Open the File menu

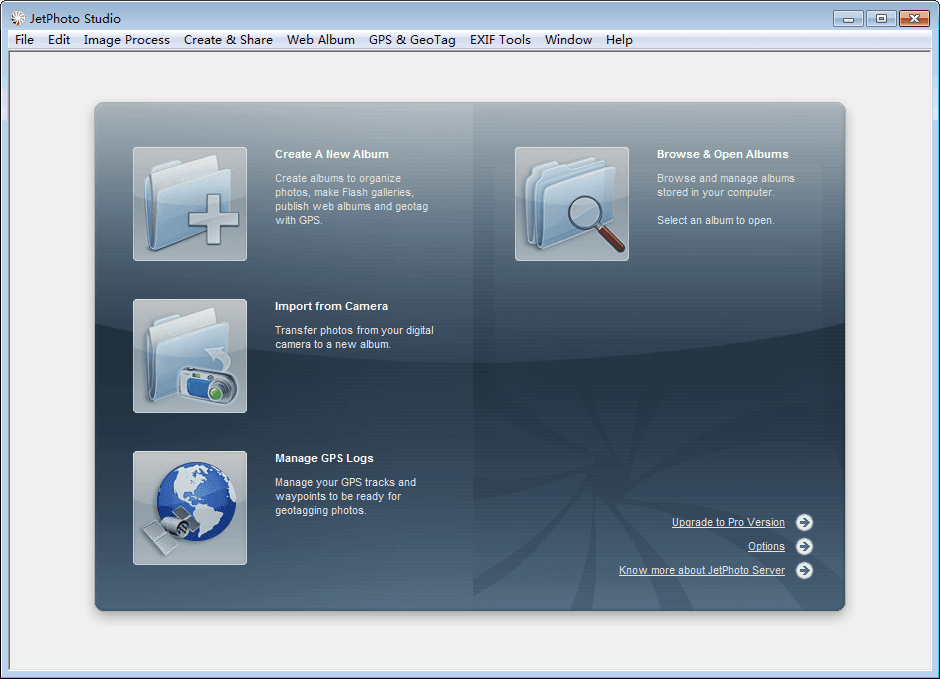25,40
